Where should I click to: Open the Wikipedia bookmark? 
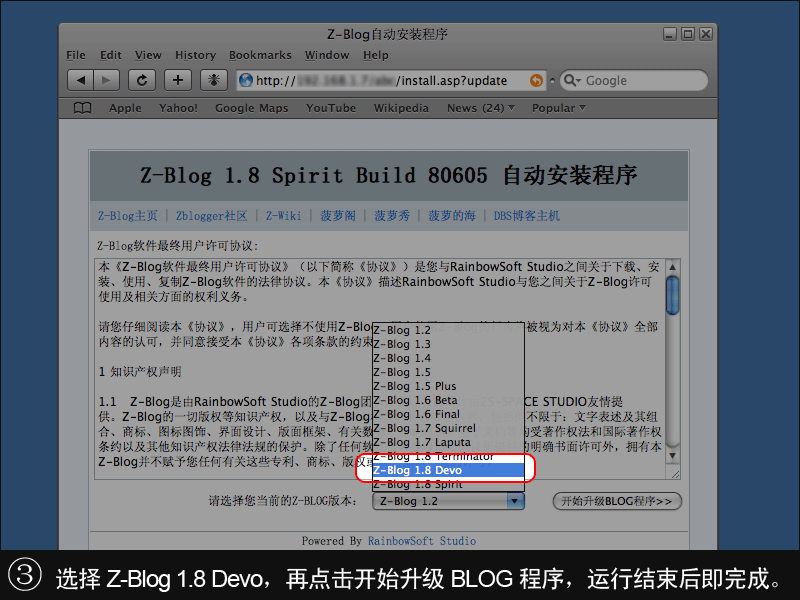point(401,108)
